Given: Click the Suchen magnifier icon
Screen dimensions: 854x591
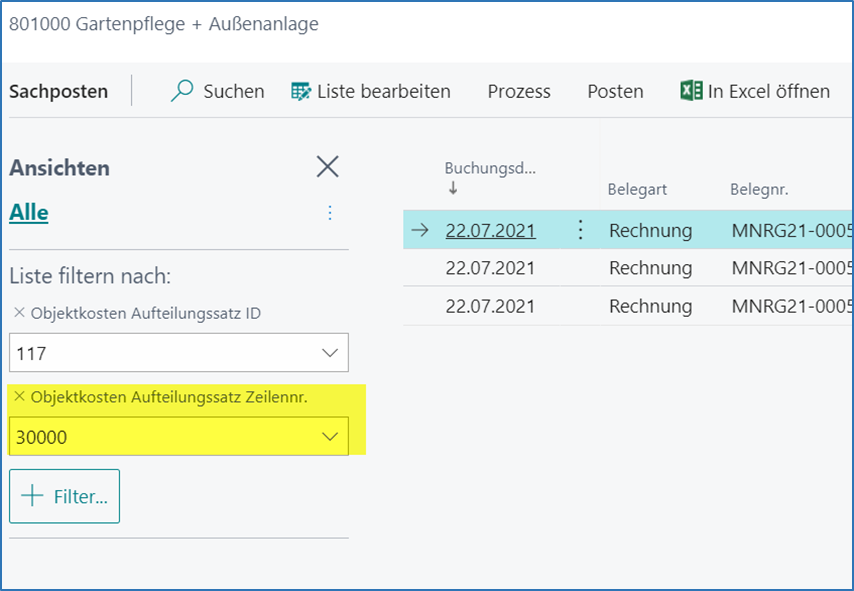Looking at the screenshot, I should pyautogui.click(x=182, y=91).
